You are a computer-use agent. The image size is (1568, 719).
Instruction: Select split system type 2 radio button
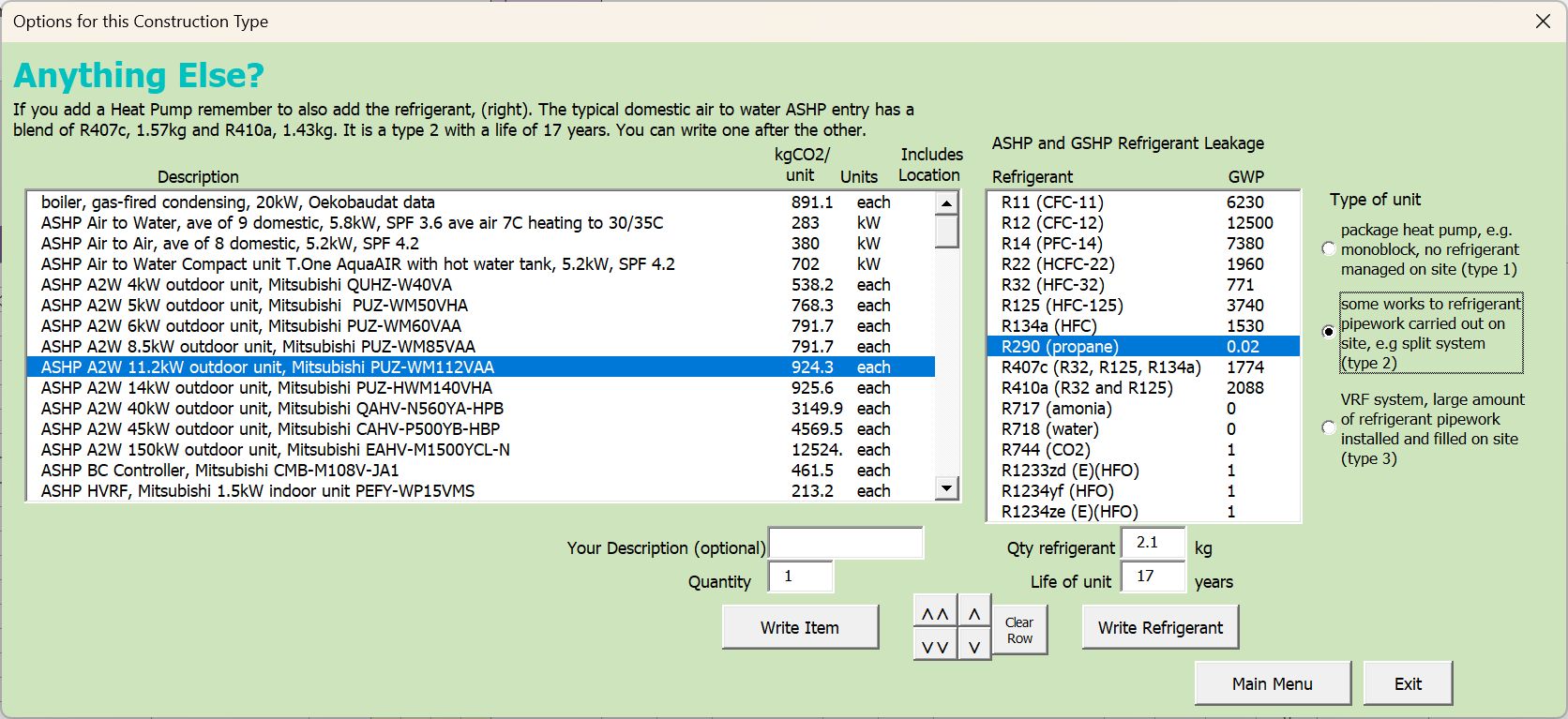[1329, 332]
